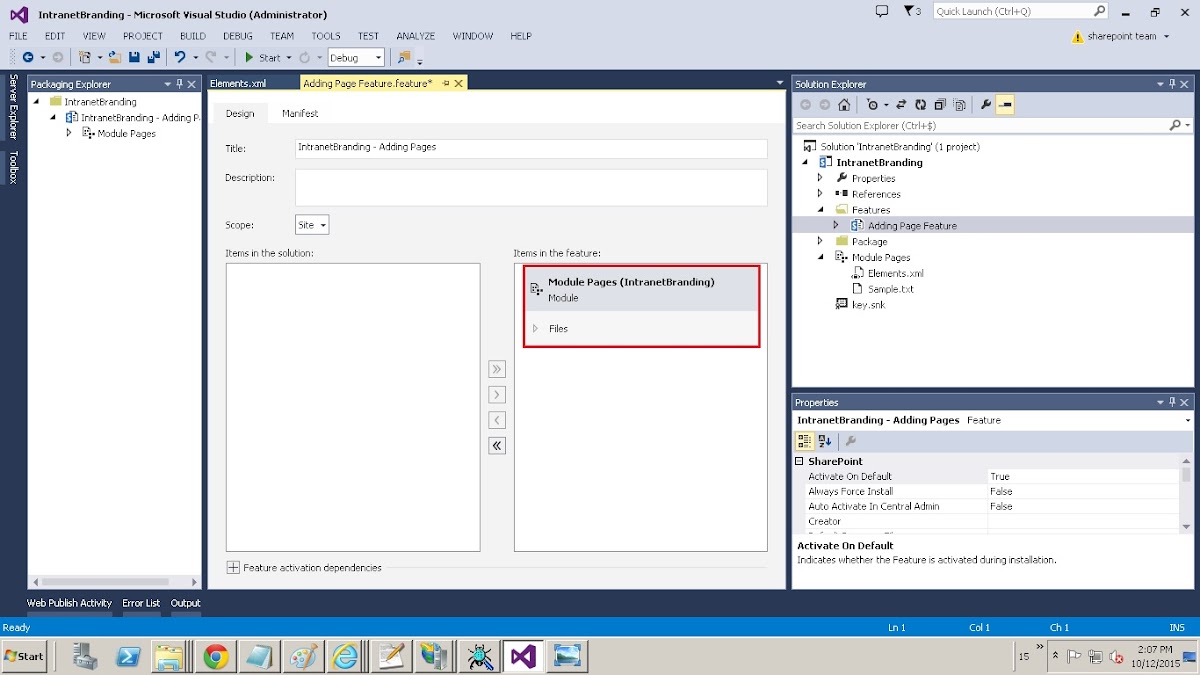Click Collapse All icon in Solution Explorer
The image size is (1200, 675).
pos(940,105)
